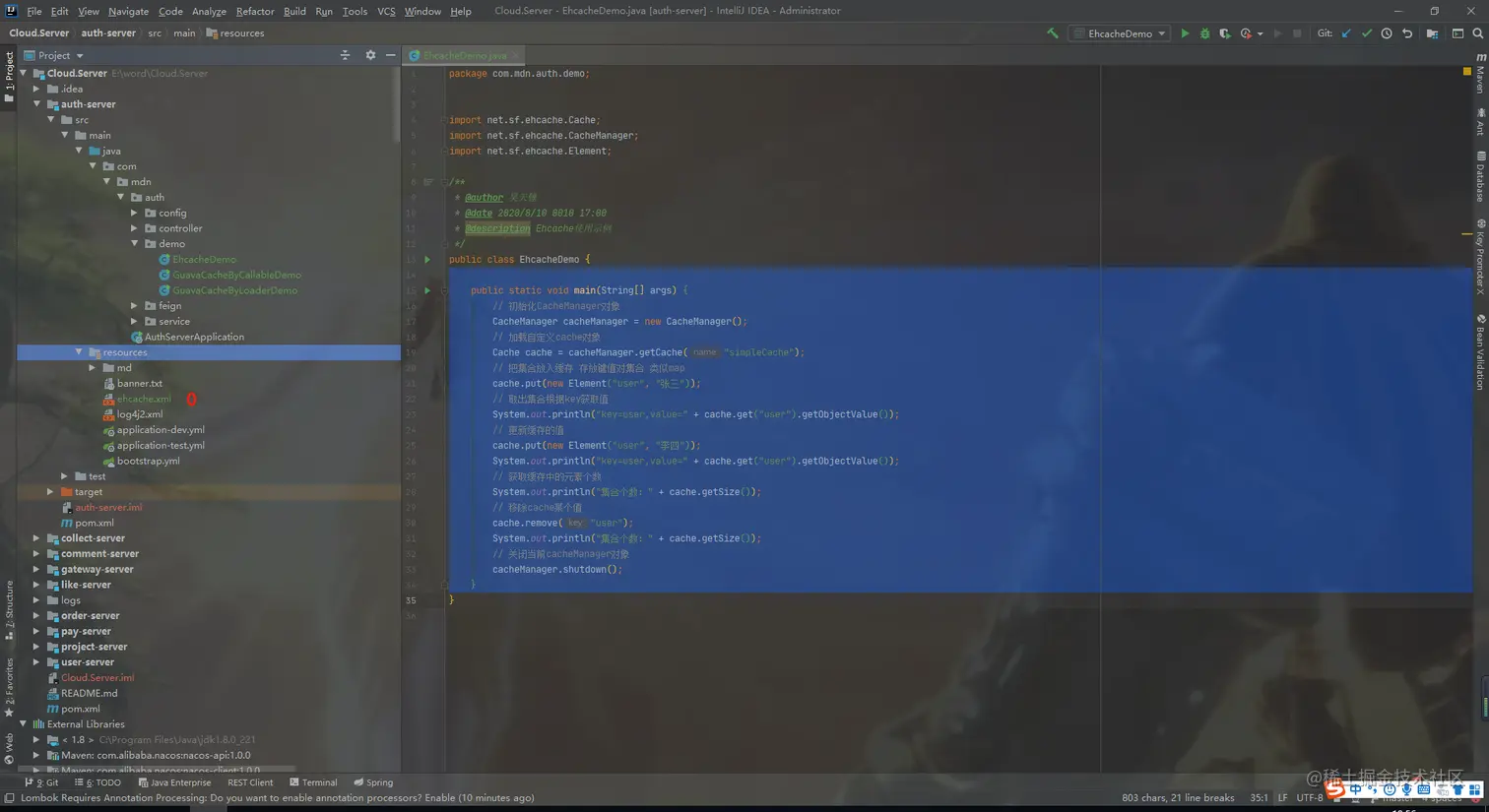The height and width of the screenshot is (812, 1489).
Task: Select README.md in project tree
Action: point(89,693)
